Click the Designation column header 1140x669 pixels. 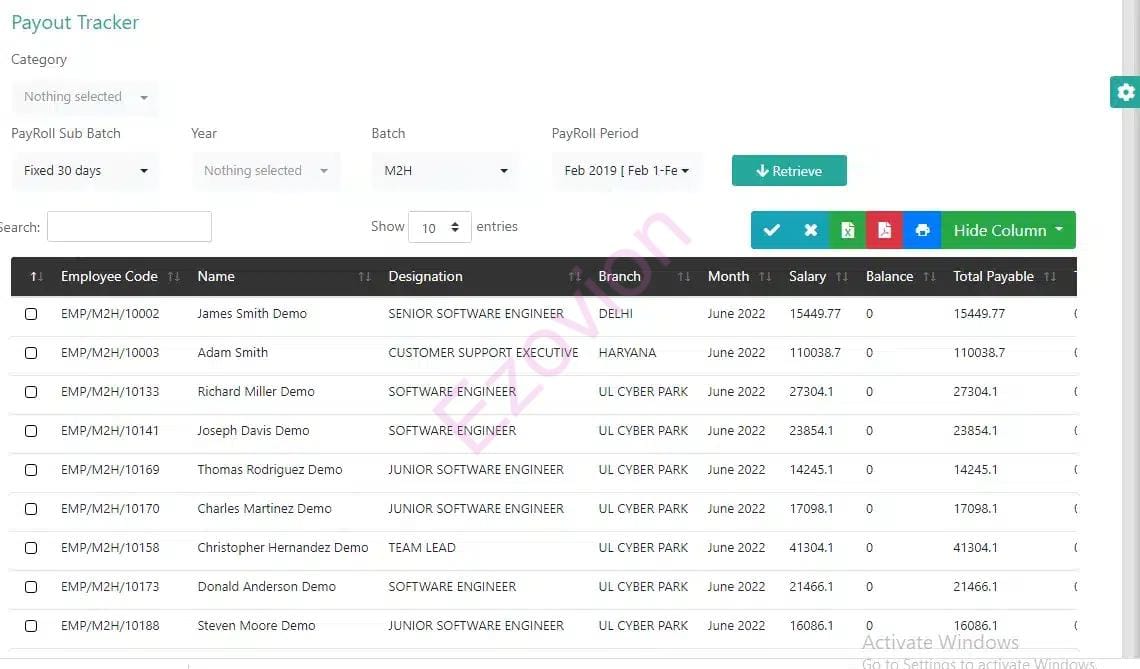(425, 277)
